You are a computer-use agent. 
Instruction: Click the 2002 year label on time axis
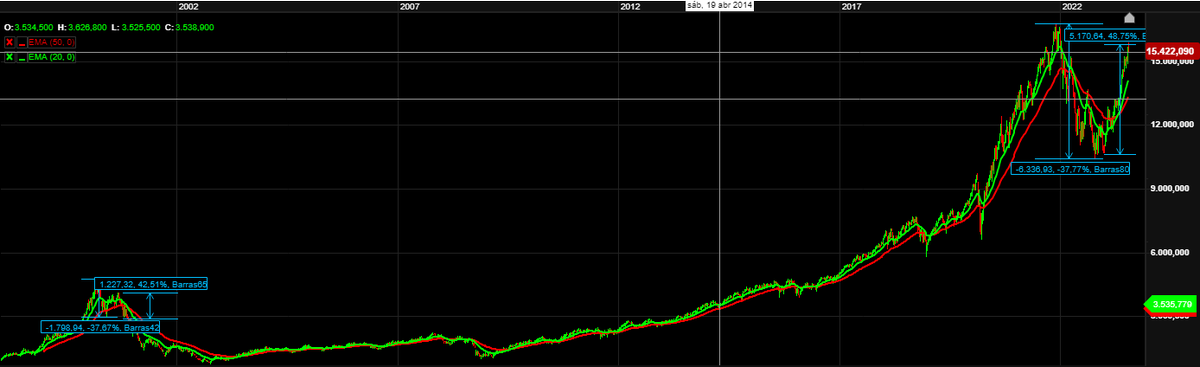click(x=188, y=6)
